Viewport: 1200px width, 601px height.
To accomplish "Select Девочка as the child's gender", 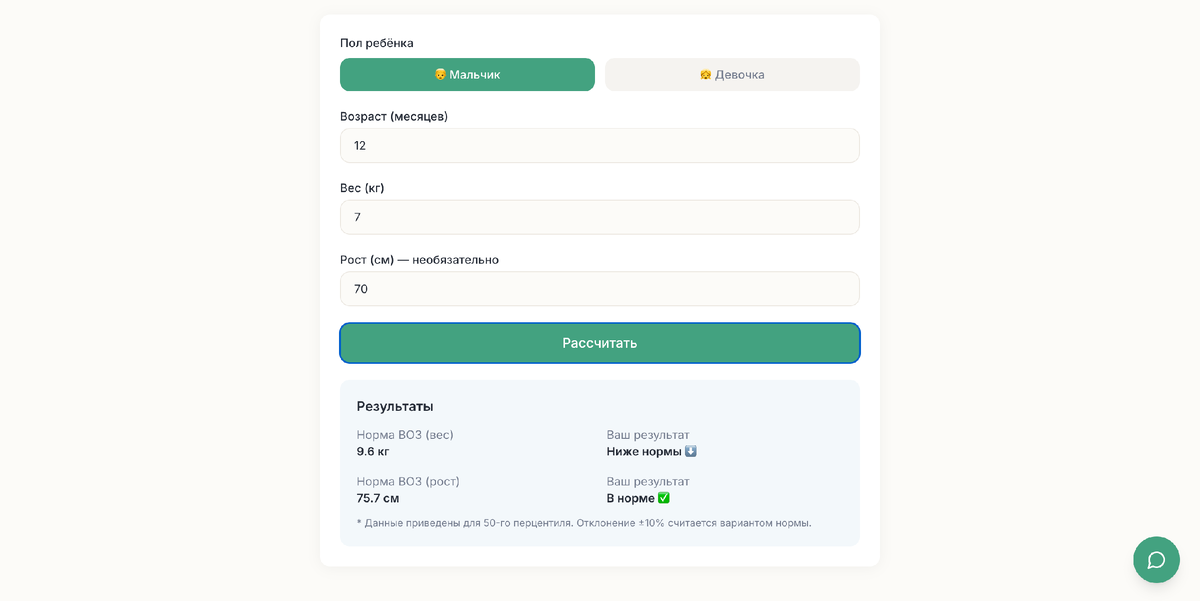I will coord(732,75).
